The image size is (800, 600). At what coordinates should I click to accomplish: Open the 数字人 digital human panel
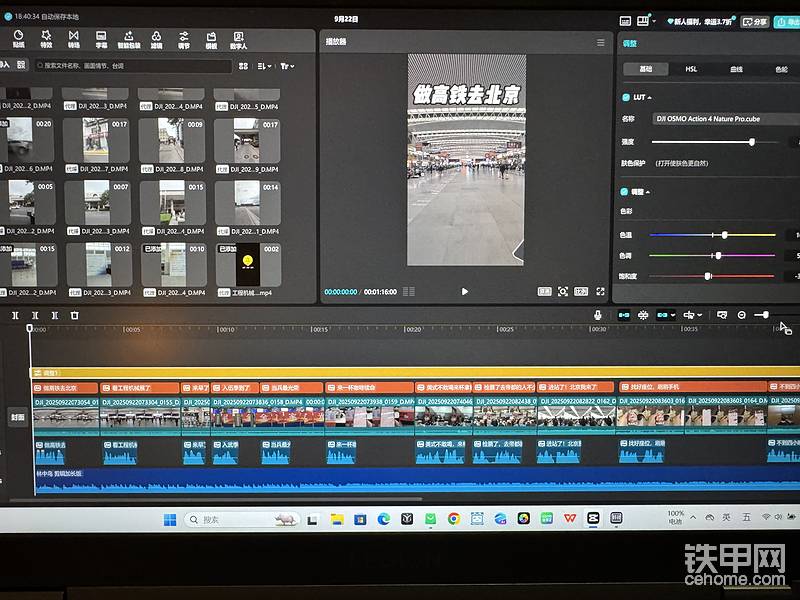pos(238,39)
